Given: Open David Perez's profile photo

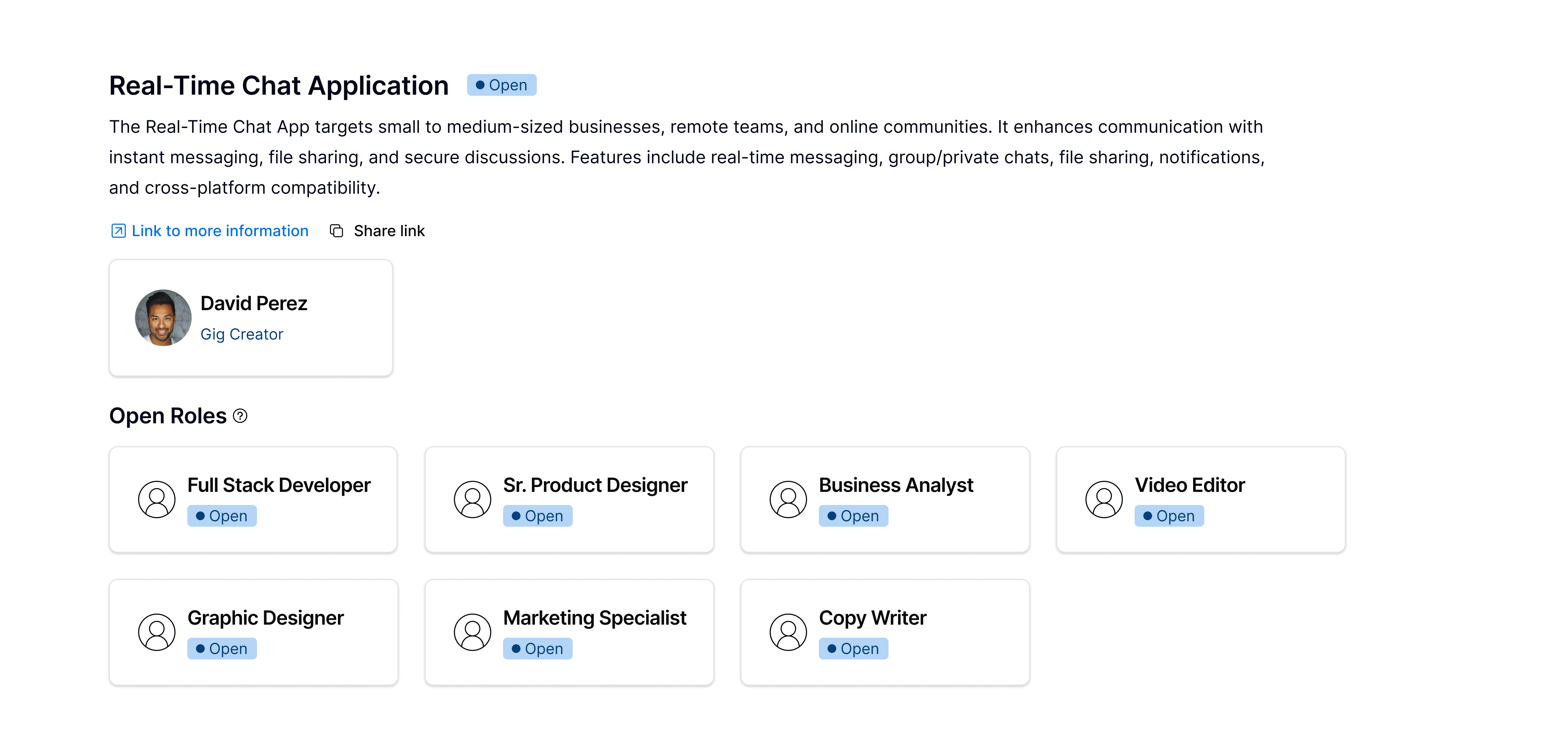Looking at the screenshot, I should click(163, 318).
